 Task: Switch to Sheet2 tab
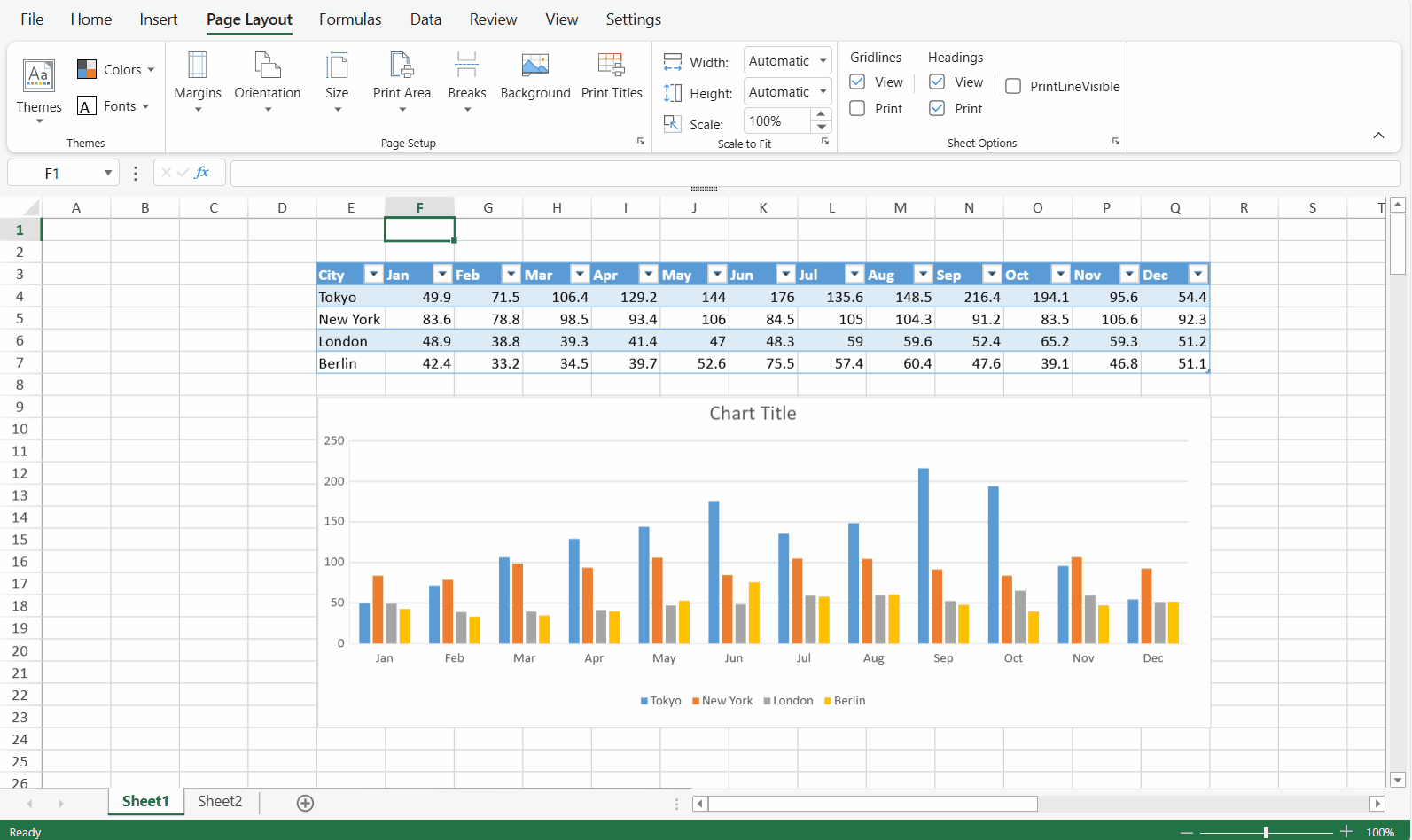pos(220,802)
